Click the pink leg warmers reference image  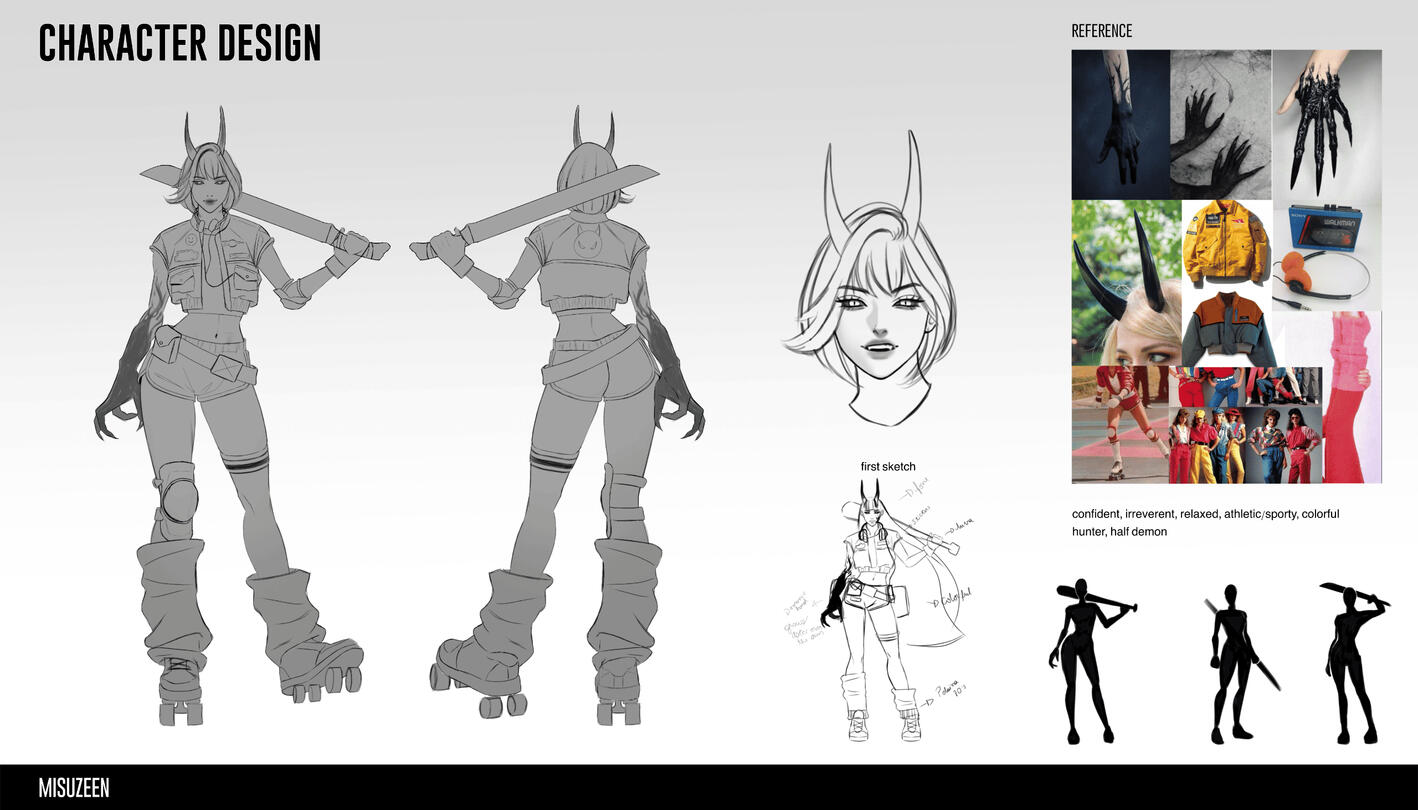click(1352, 396)
